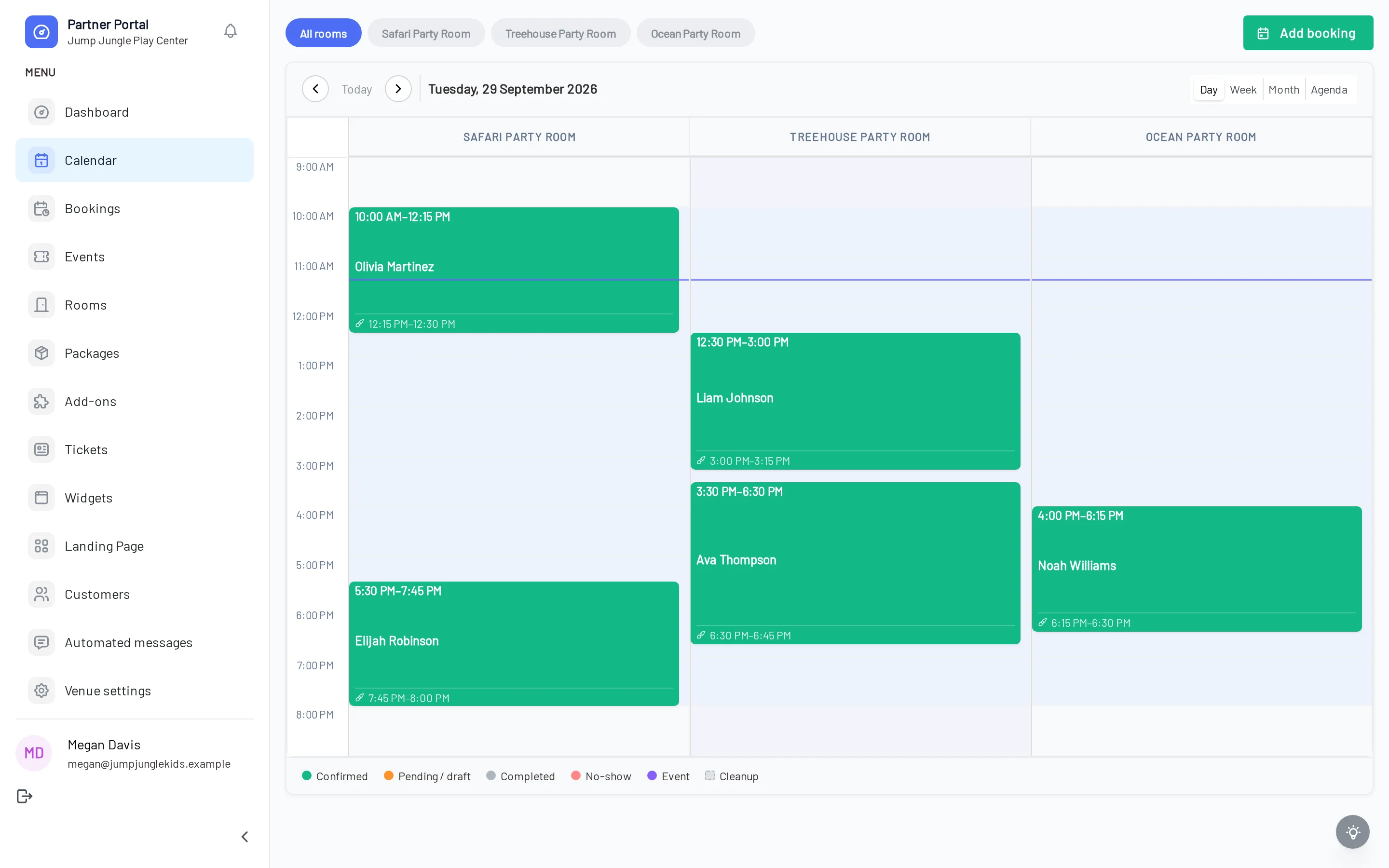Click the Add-ons puzzle icon
Viewport: 1389px width, 868px height.
point(41,401)
